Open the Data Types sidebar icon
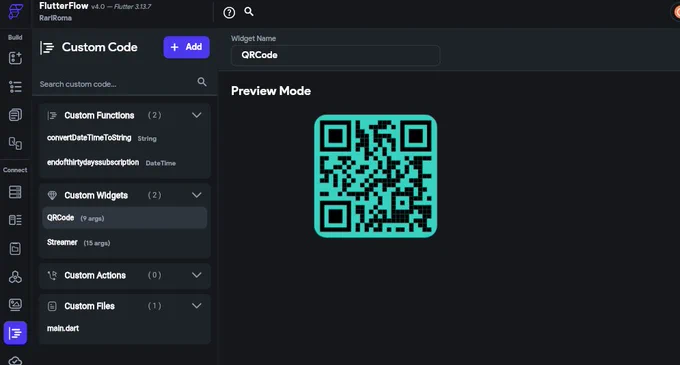 15,220
